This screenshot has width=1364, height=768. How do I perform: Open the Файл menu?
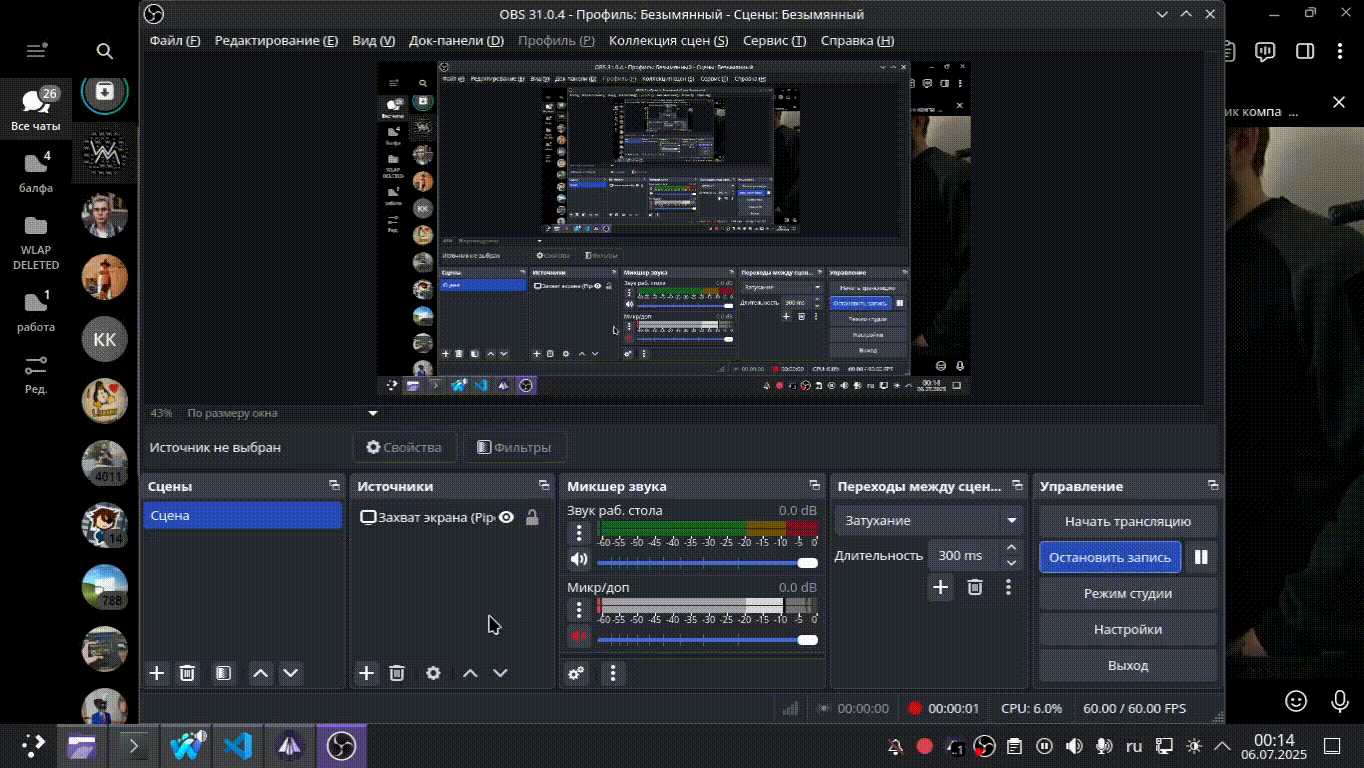click(175, 41)
